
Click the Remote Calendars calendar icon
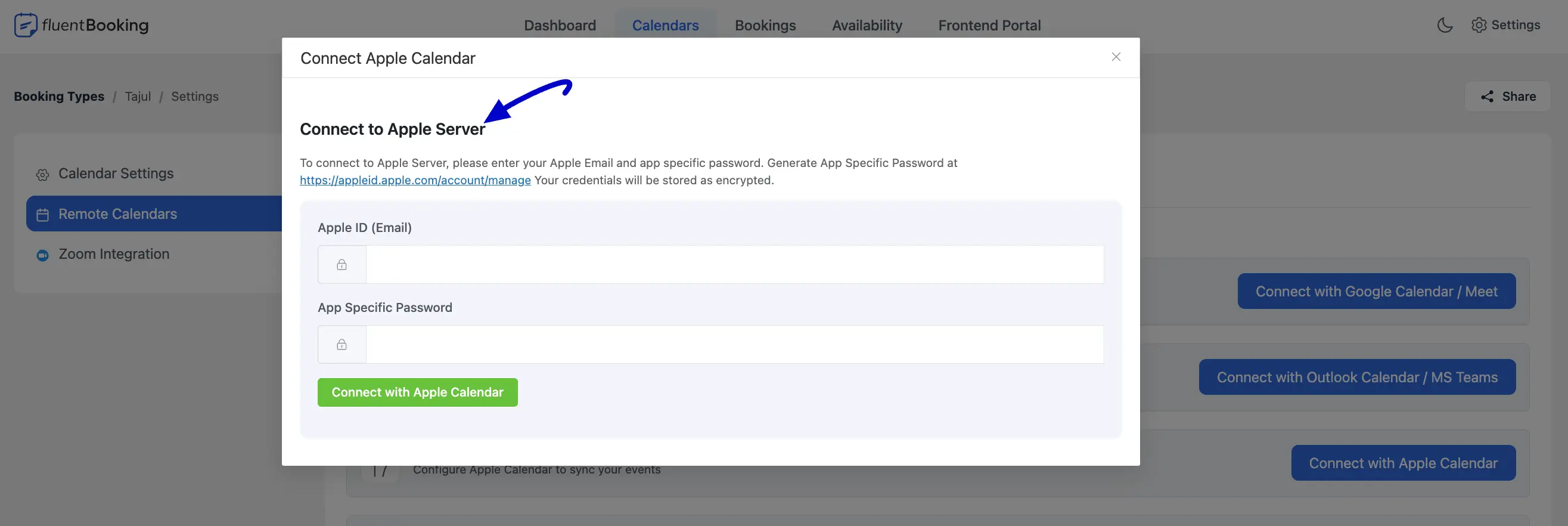[42, 215]
